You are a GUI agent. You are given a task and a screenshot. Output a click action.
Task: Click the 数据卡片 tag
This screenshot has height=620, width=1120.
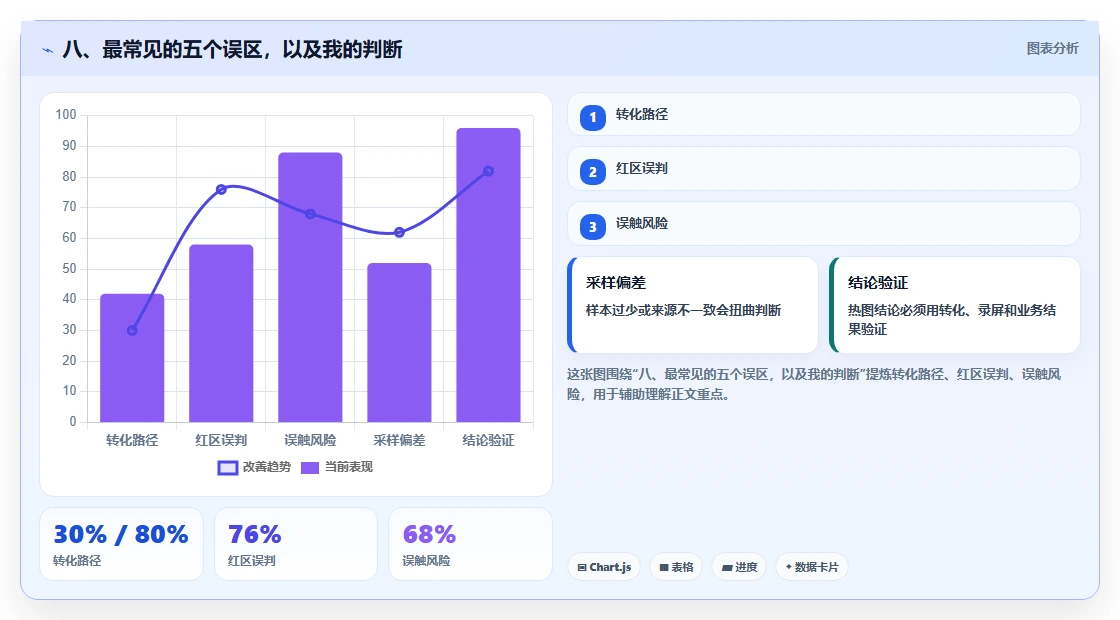811,566
